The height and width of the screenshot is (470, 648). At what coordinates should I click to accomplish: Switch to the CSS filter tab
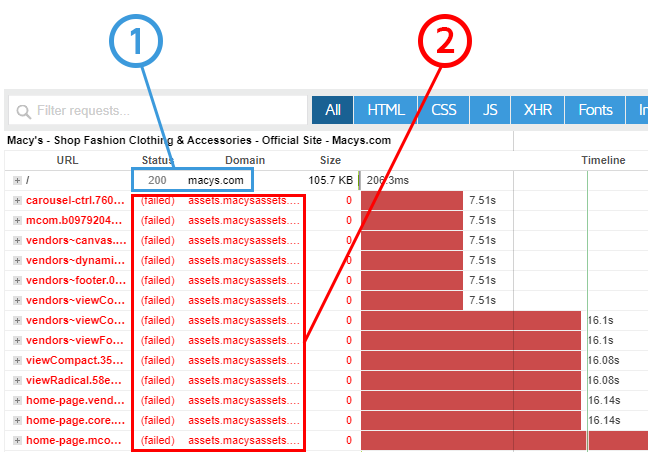pos(443,110)
